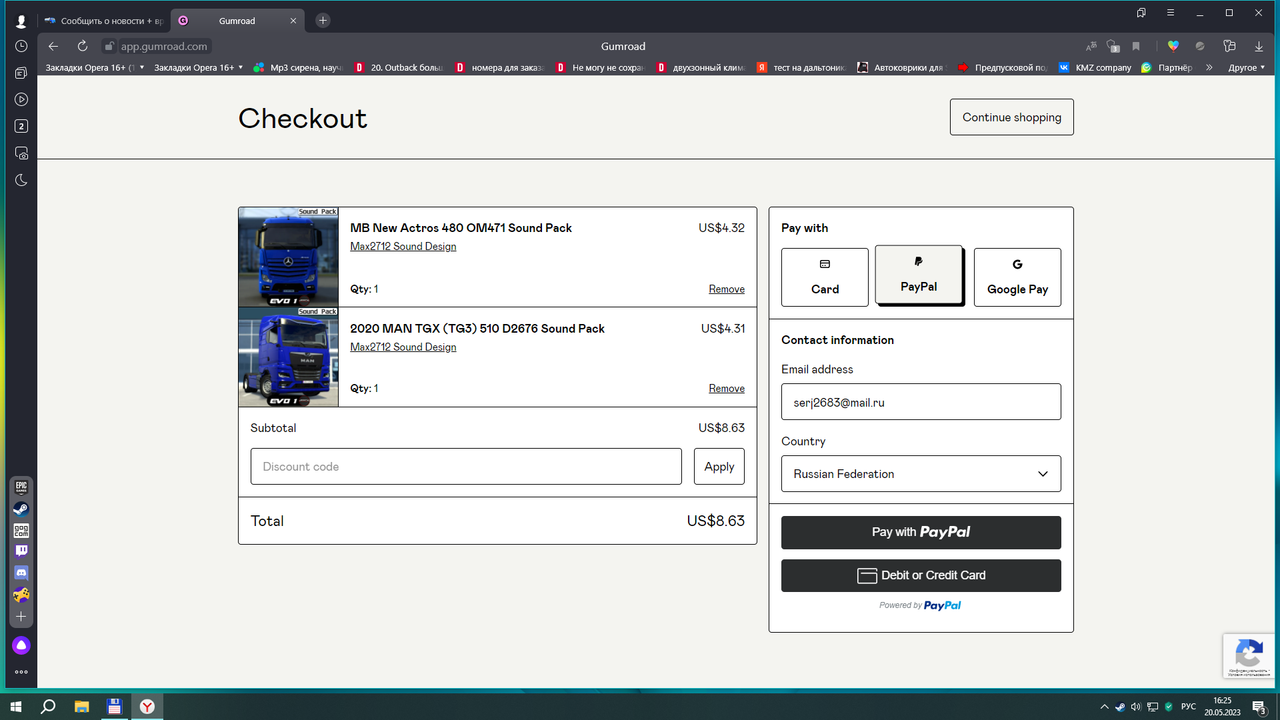This screenshot has width=1280, height=720.
Task: Open the screenshot camera icon in sidebar
Action: [21, 153]
